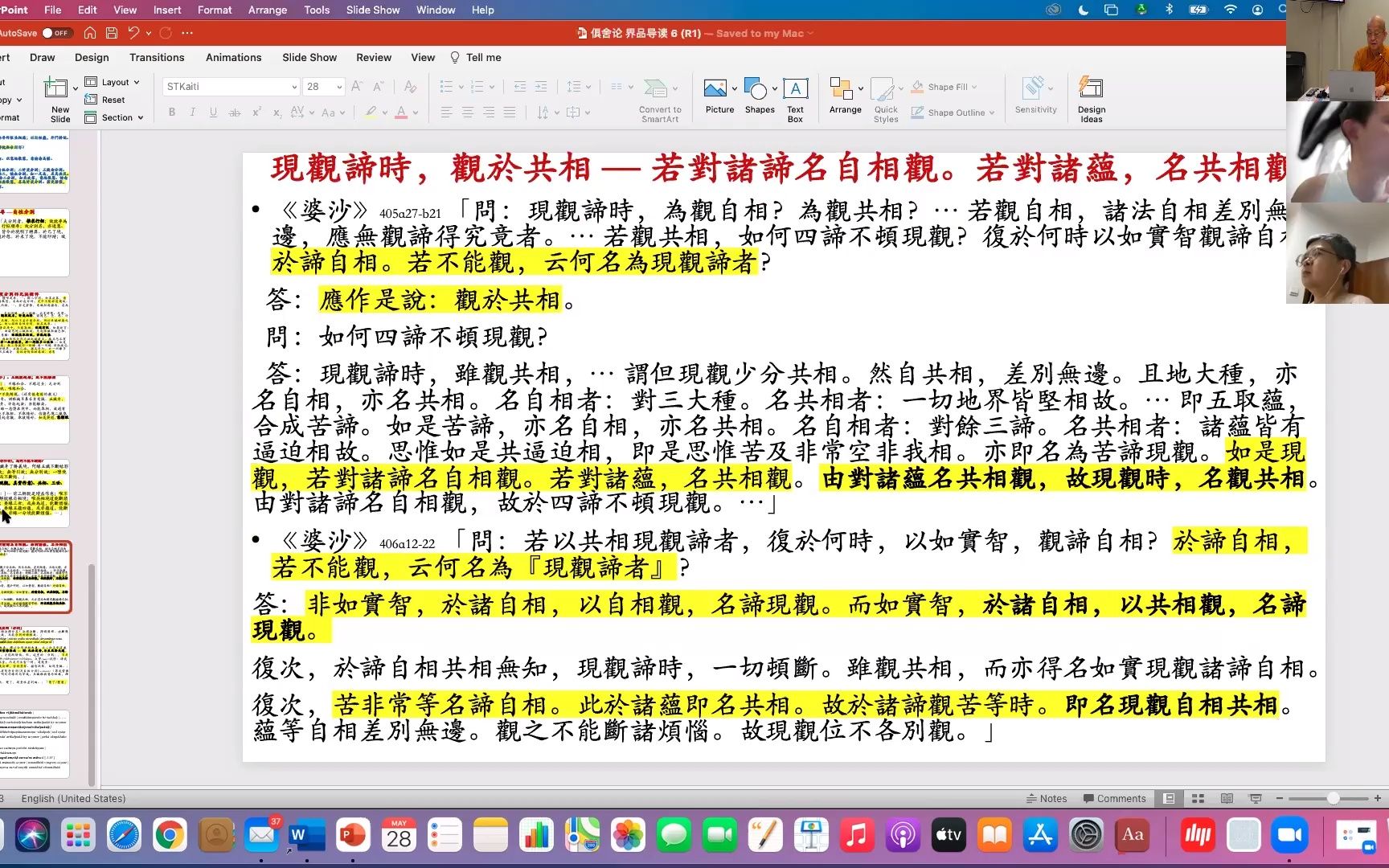Increase the font size

[357, 86]
